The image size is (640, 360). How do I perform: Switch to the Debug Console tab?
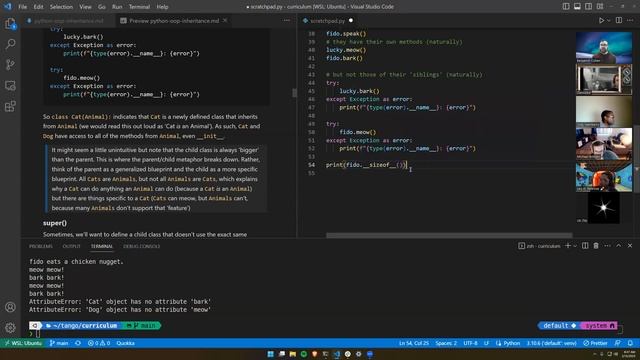pos(141,246)
